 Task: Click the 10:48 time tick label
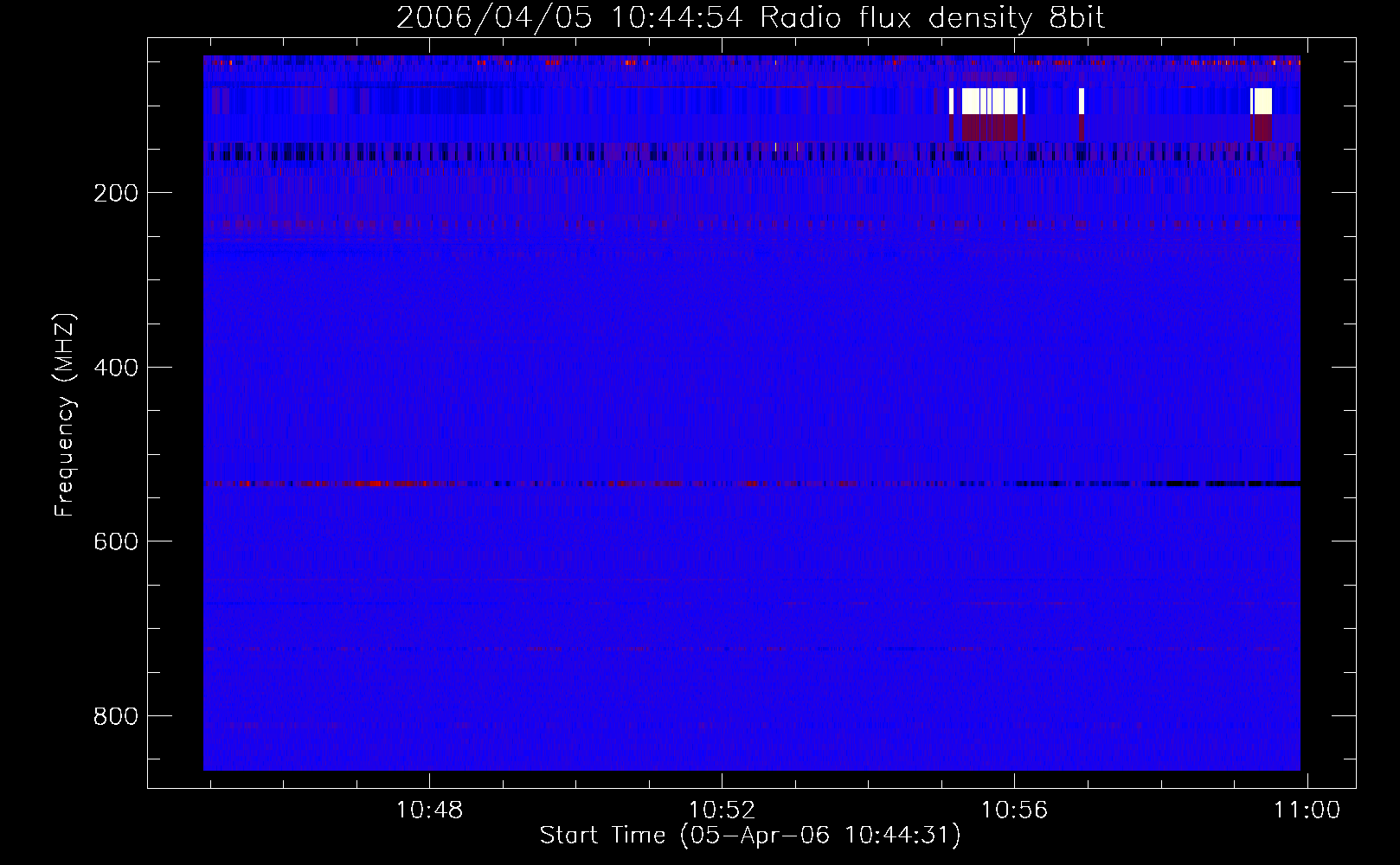point(429,811)
